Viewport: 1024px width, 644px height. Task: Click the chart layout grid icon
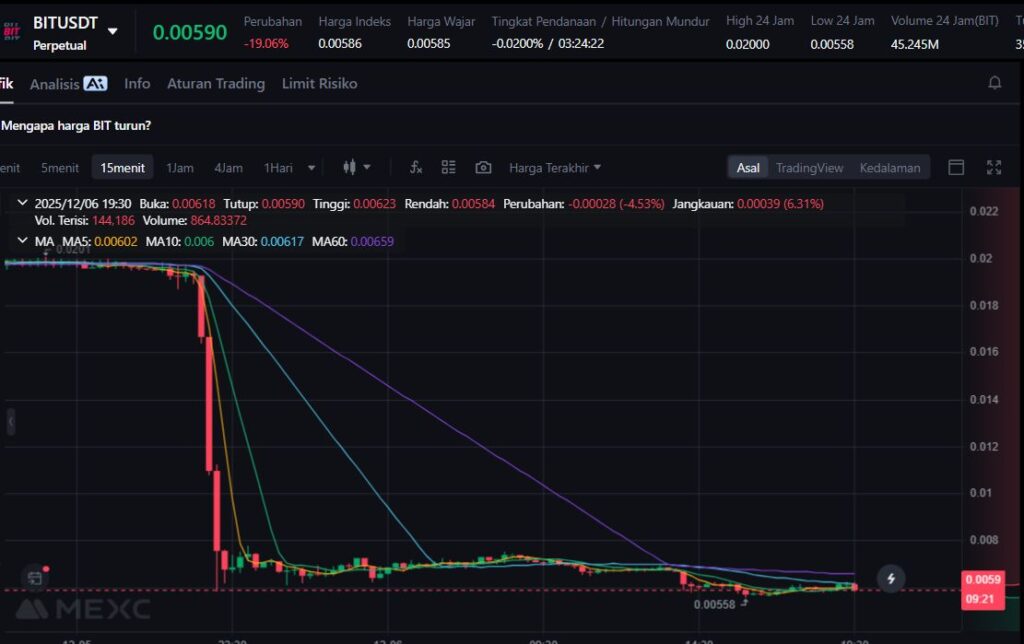pos(449,168)
